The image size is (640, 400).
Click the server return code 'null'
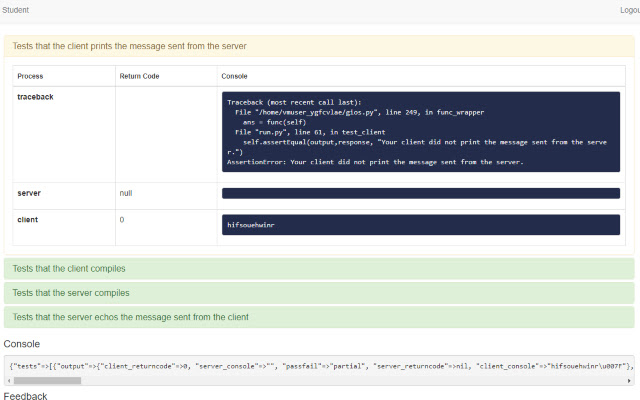click(126, 192)
